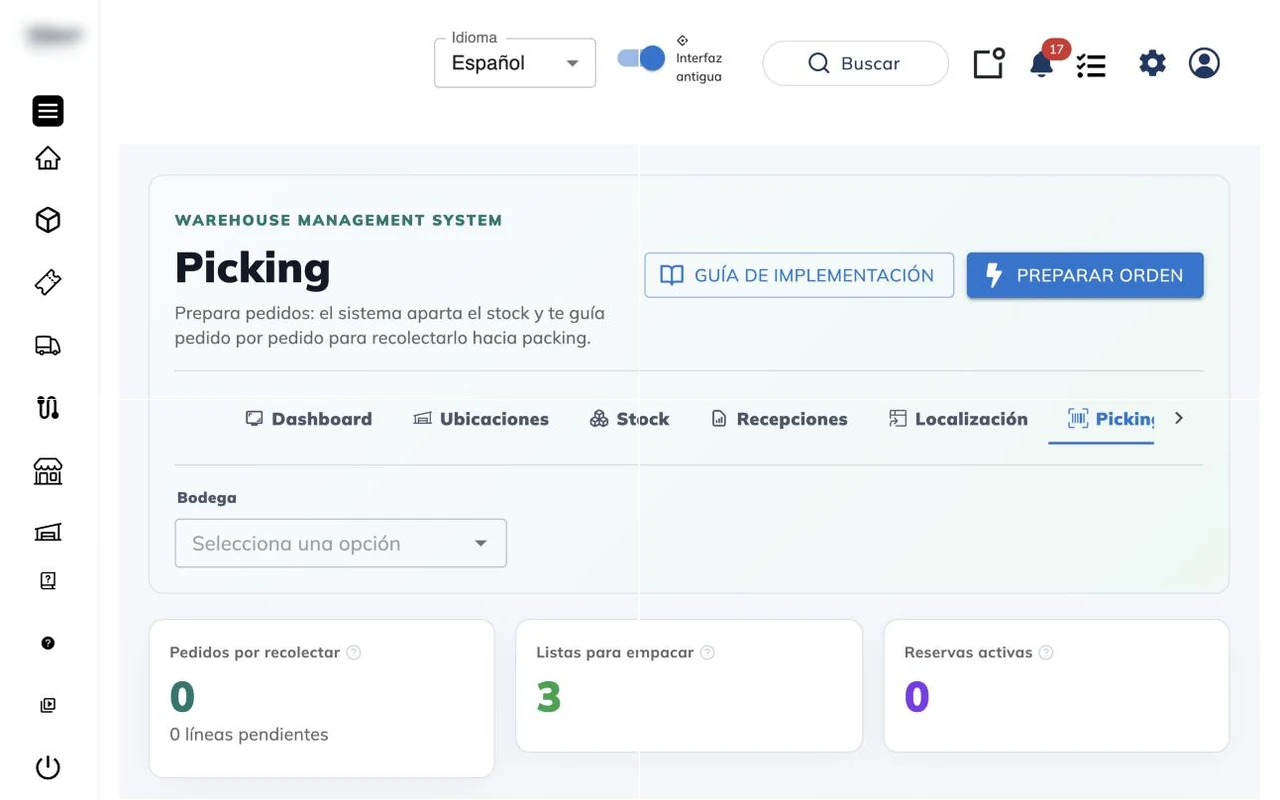Click the Buscar search field
The image size is (1280, 800).
(855, 63)
